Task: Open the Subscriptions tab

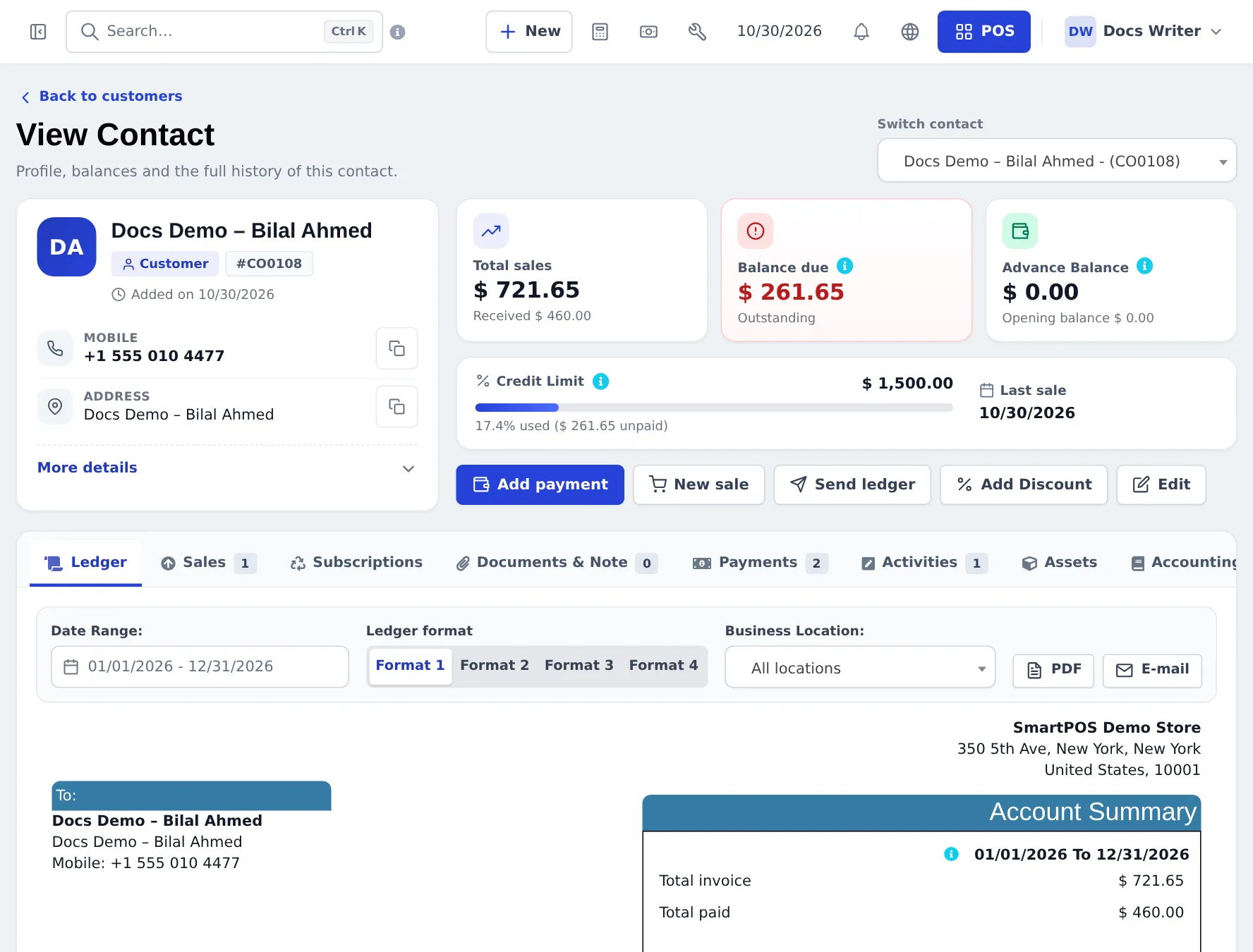Action: [357, 563]
